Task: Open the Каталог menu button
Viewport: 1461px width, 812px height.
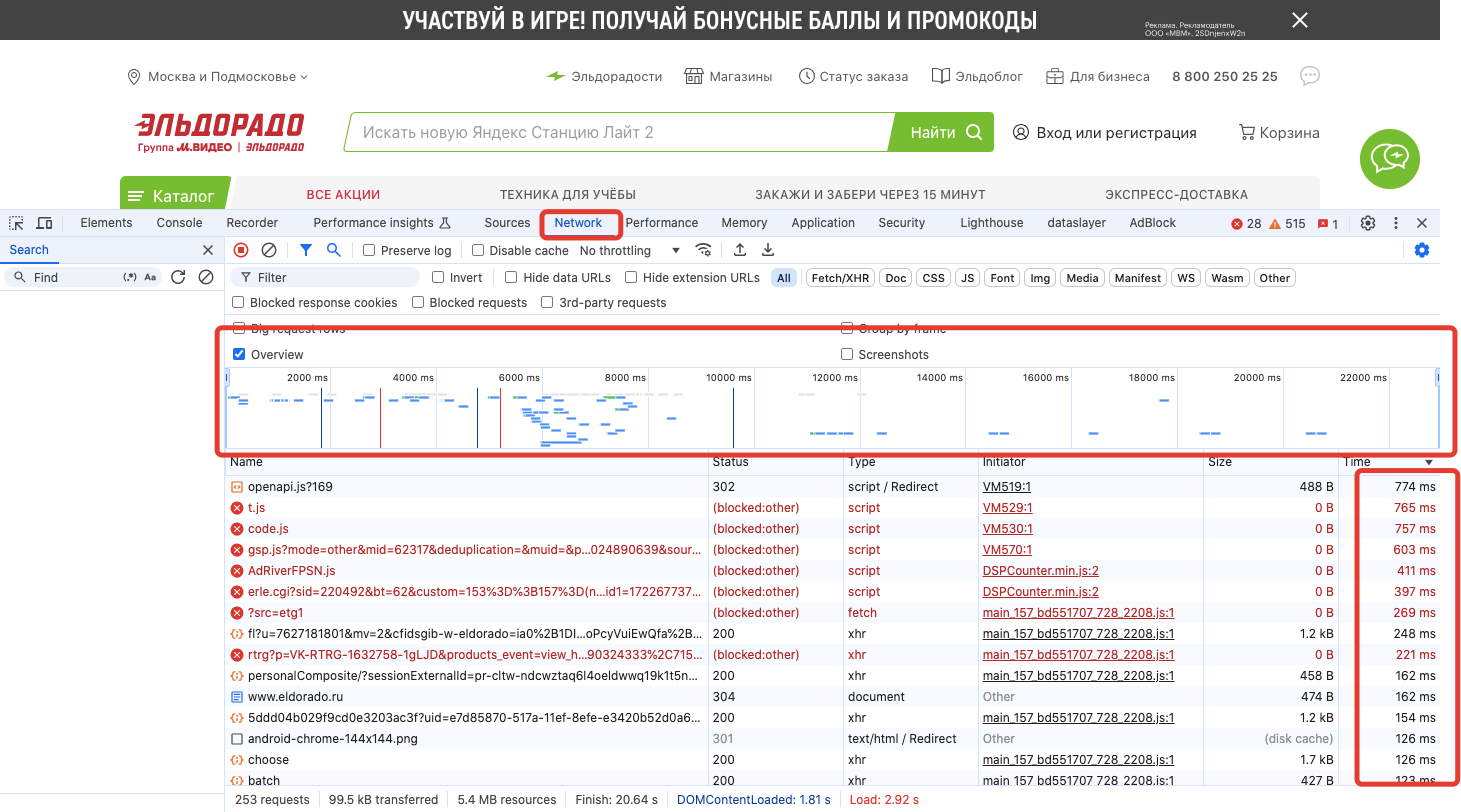Action: [175, 195]
